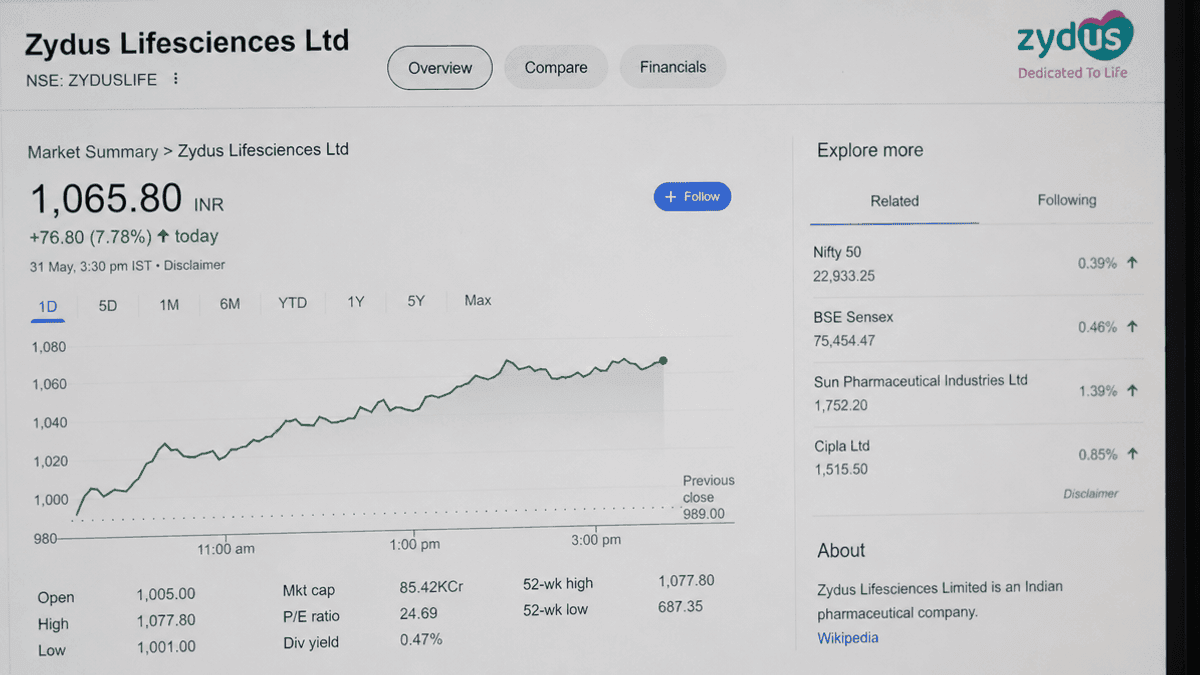Viewport: 1200px width, 675px height.
Task: Click the Sun Pharmaceutical percentage 1.39%
Action: coord(1097,391)
